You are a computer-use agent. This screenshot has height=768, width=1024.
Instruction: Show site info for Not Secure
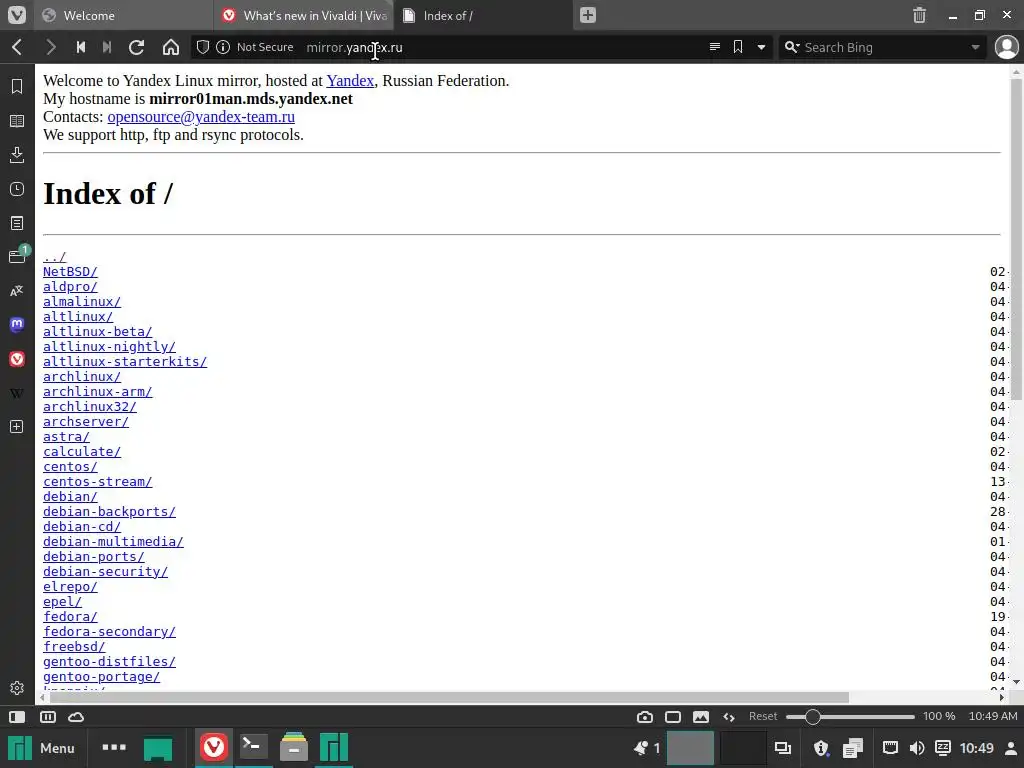pyautogui.click(x=223, y=47)
